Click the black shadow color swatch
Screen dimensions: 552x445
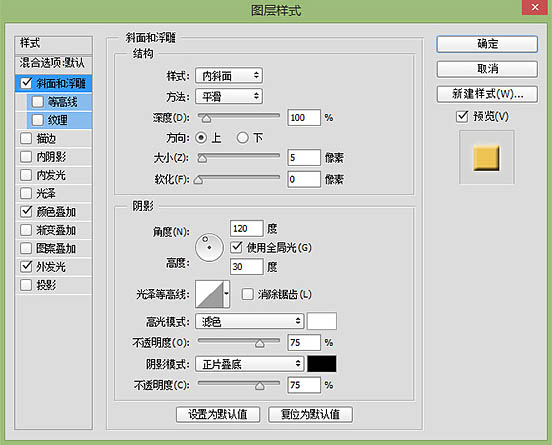(322, 364)
